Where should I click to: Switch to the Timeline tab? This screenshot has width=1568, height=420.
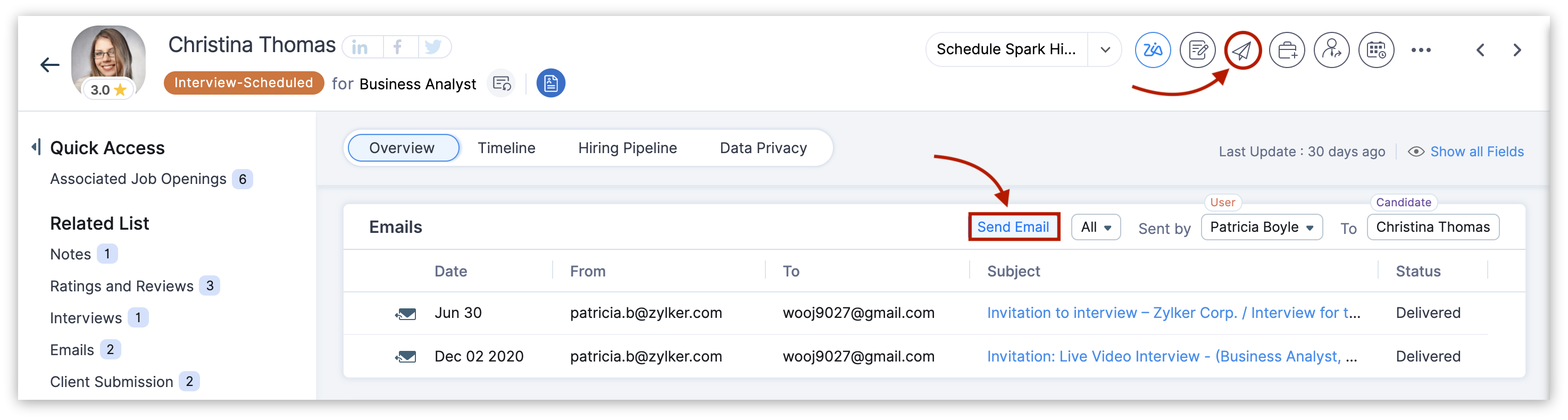click(x=506, y=148)
